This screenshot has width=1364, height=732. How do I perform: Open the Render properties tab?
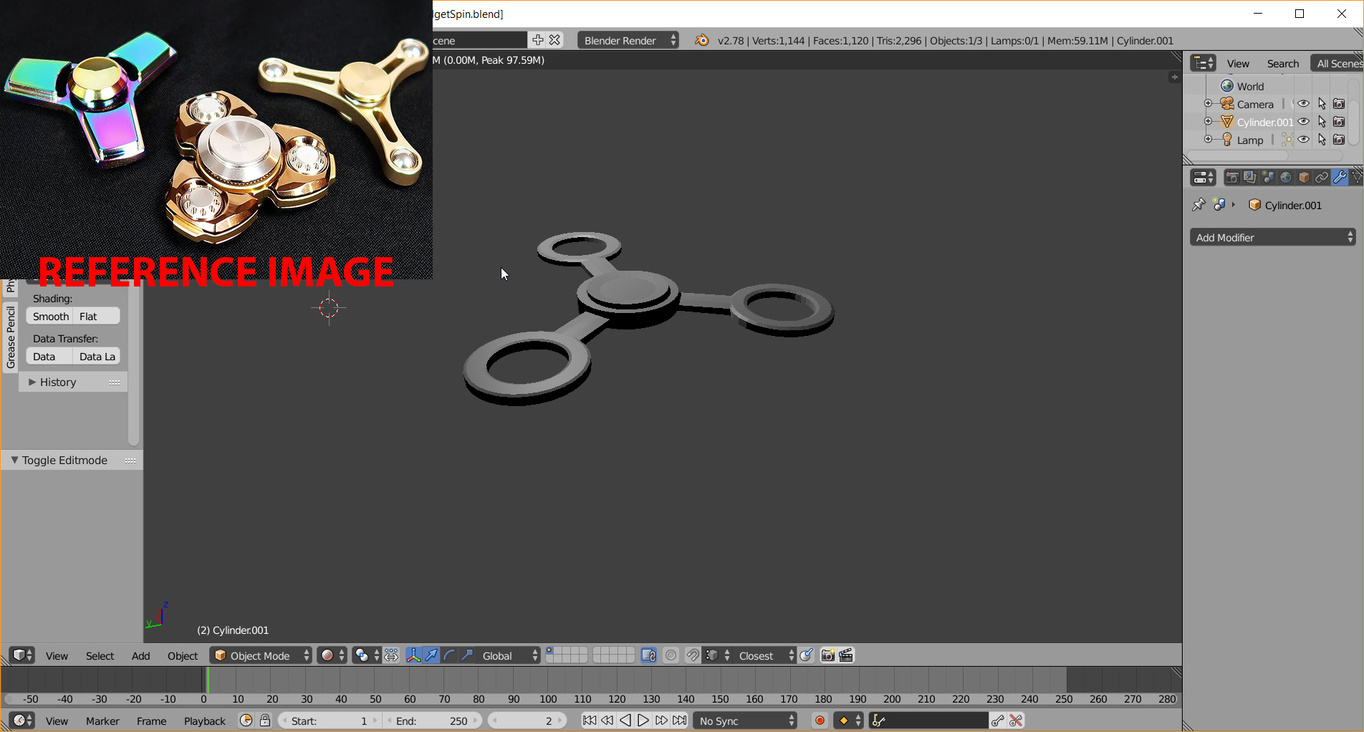pyautogui.click(x=1232, y=177)
